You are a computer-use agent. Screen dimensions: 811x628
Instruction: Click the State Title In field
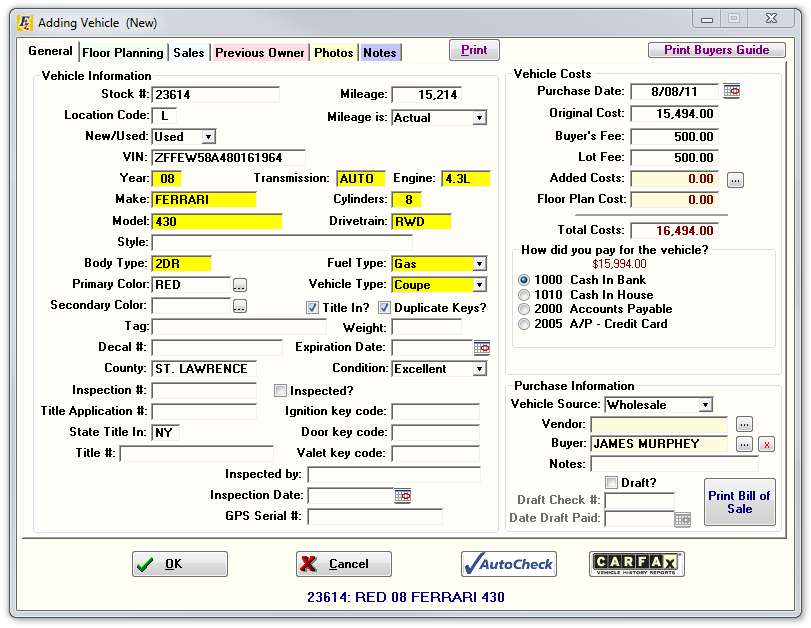coord(165,432)
